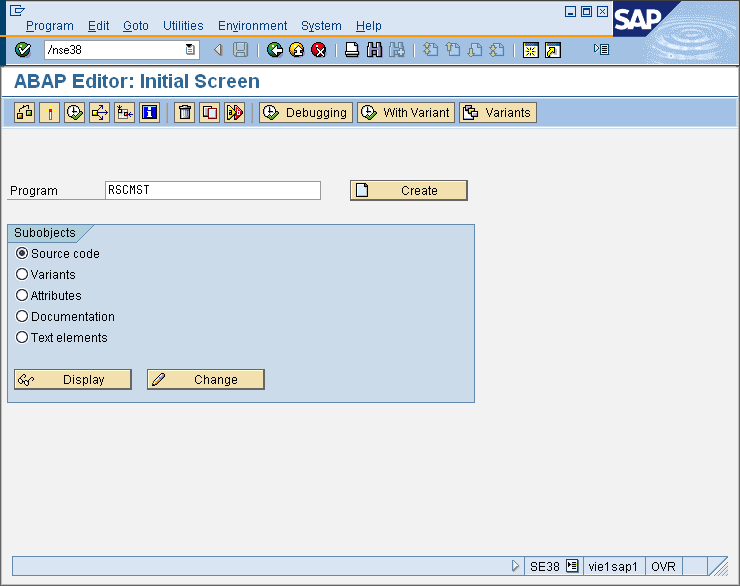740x586 pixels.
Task: Select the Variants radio button
Action: pyautogui.click(x=22, y=275)
